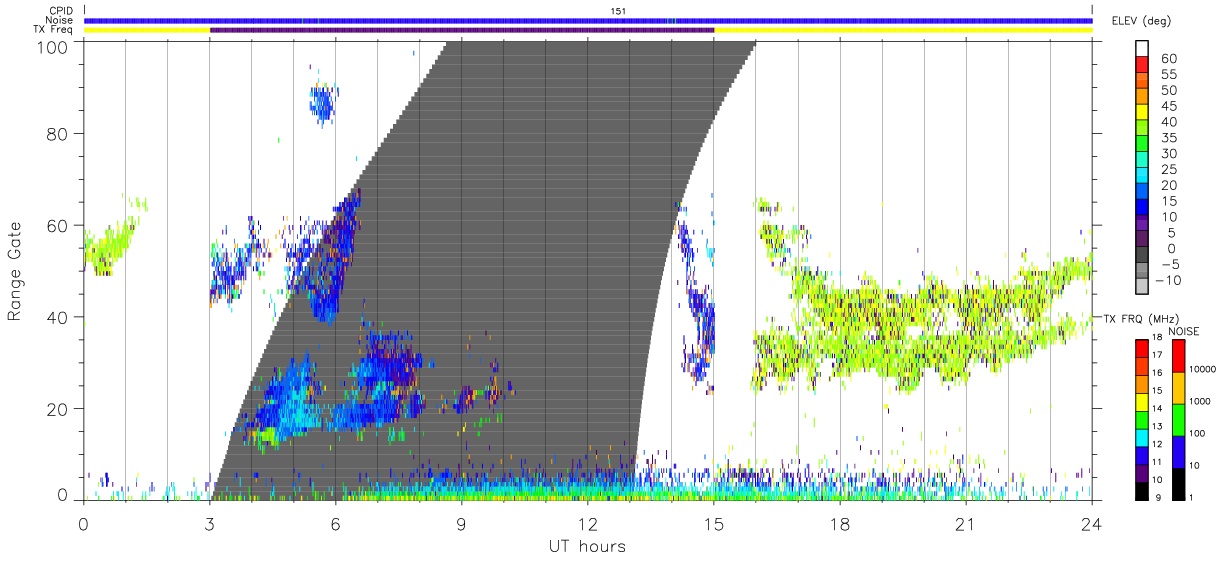The width and height of the screenshot is (1228, 567).
Task: Click the green 13-14 band of the TX FRQ colorbar
Action: (x=1141, y=420)
